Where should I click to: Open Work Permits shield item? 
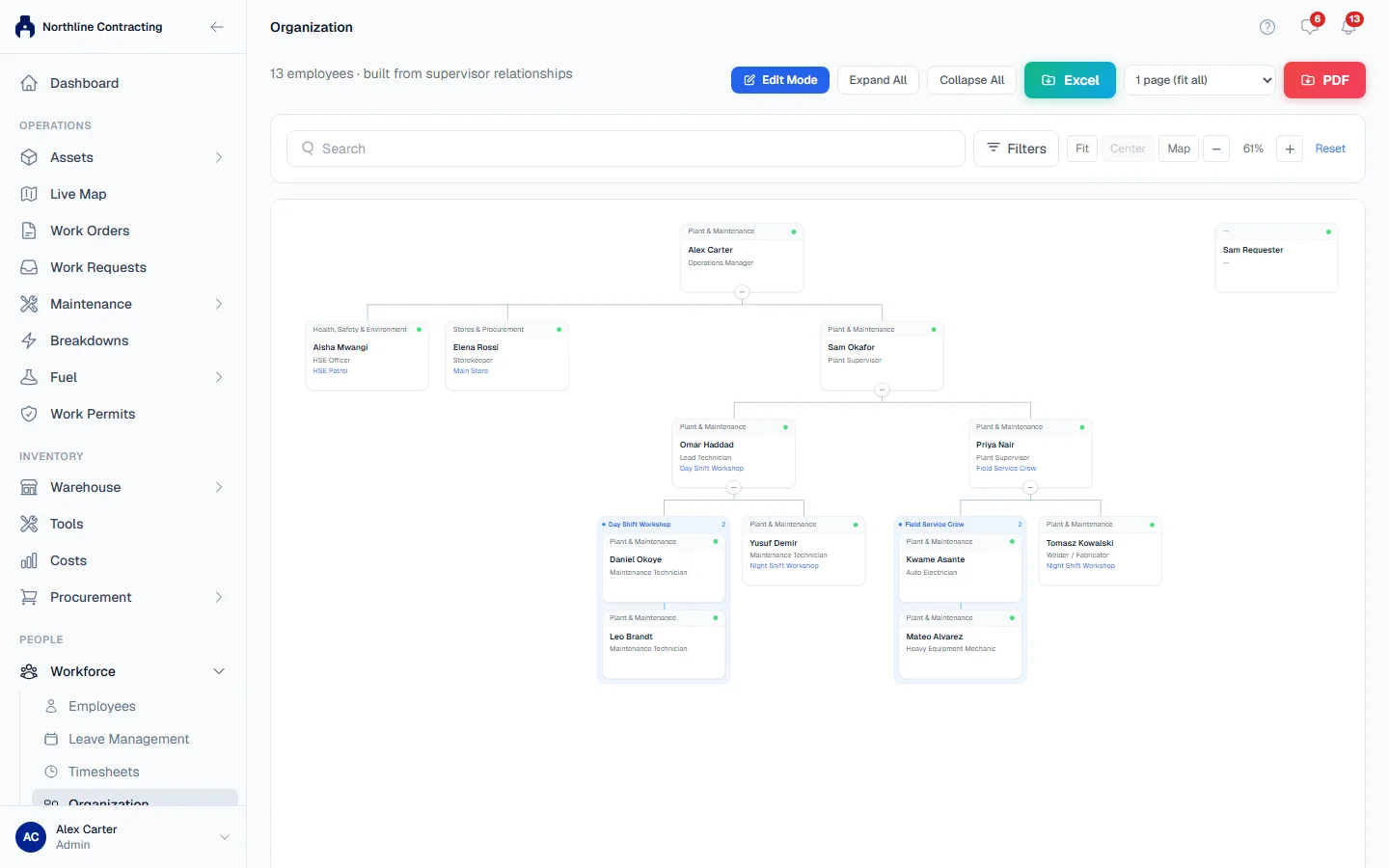[x=123, y=414]
